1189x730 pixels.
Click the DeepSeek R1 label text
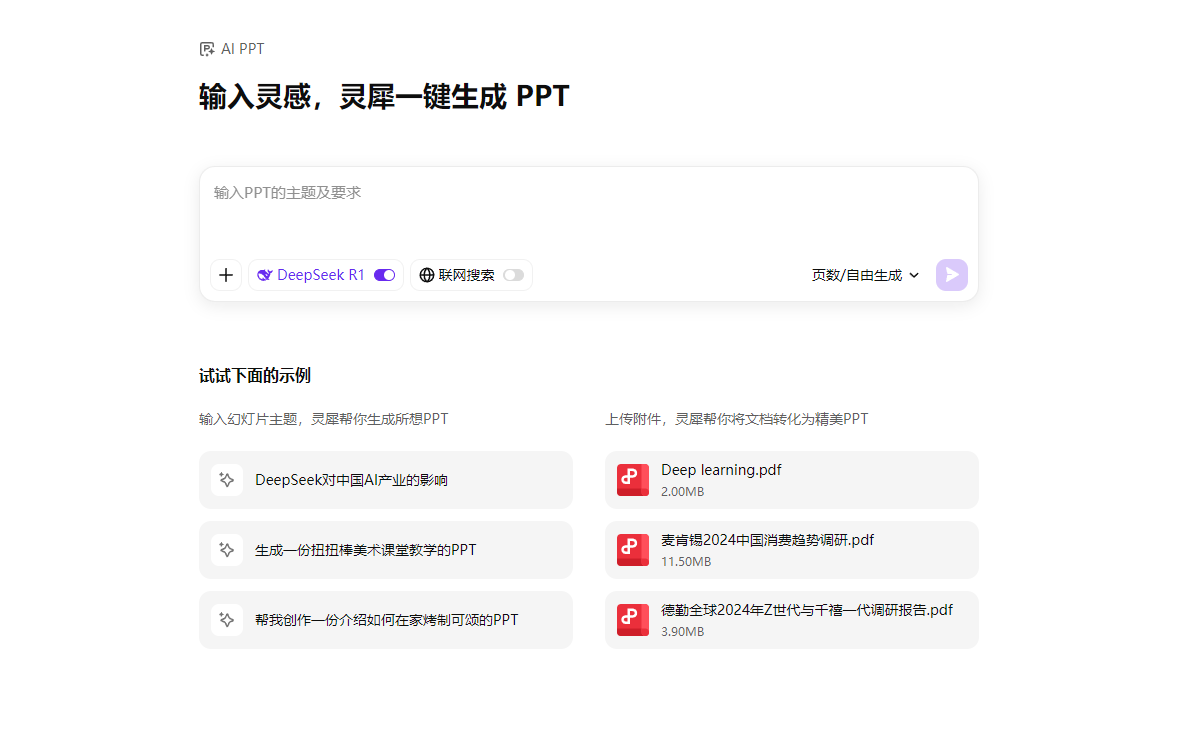point(321,275)
